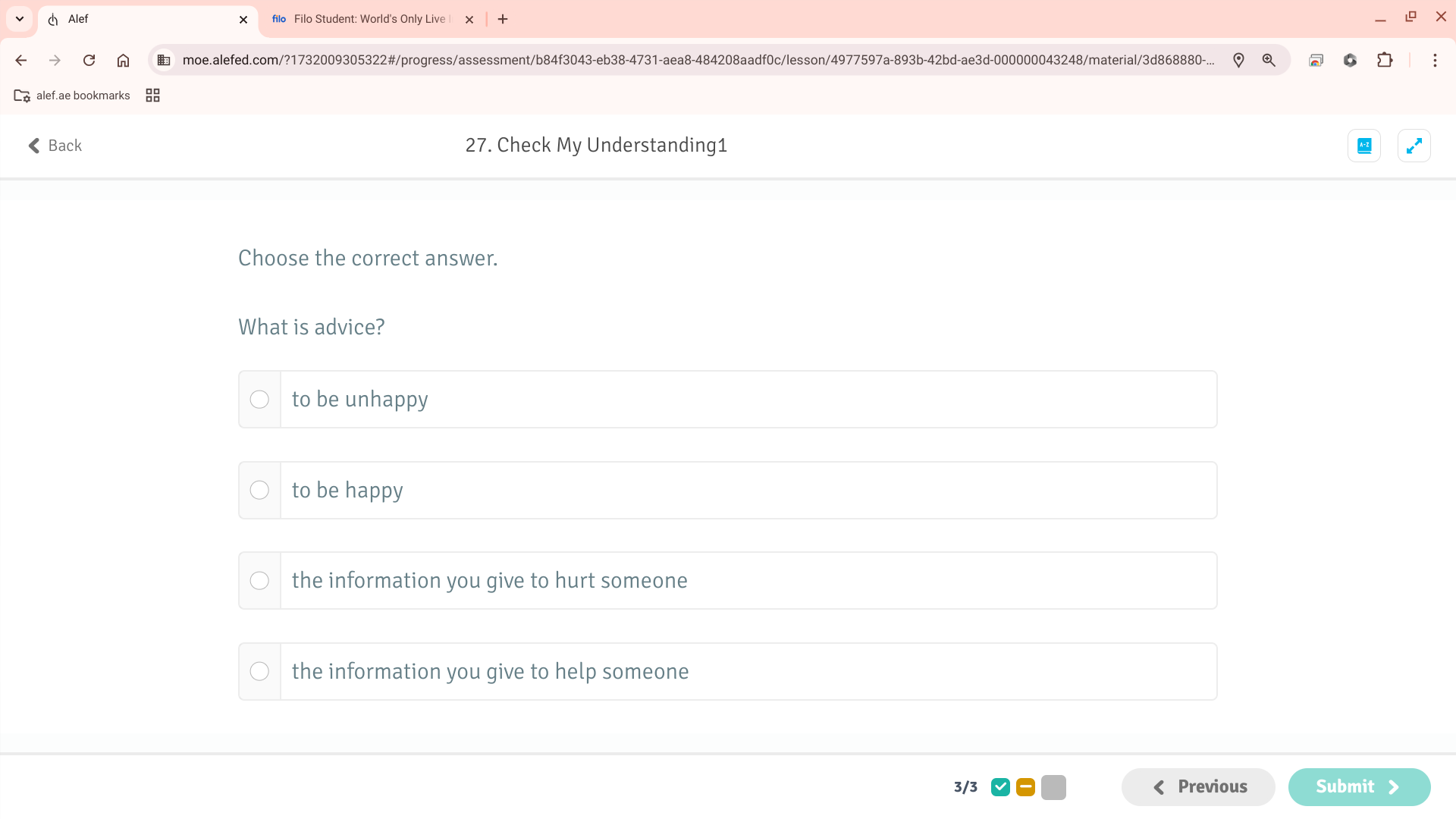
Task: Expand the tab search dropdown arrow
Action: point(20,19)
